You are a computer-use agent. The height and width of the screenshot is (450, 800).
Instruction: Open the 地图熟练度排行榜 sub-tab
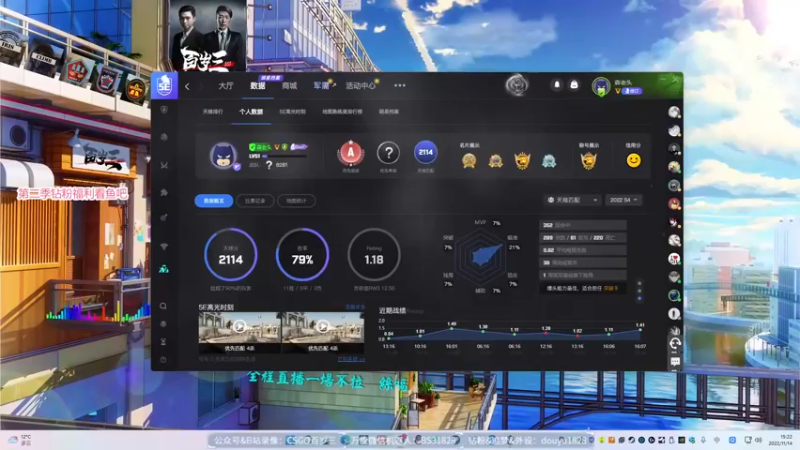342,112
